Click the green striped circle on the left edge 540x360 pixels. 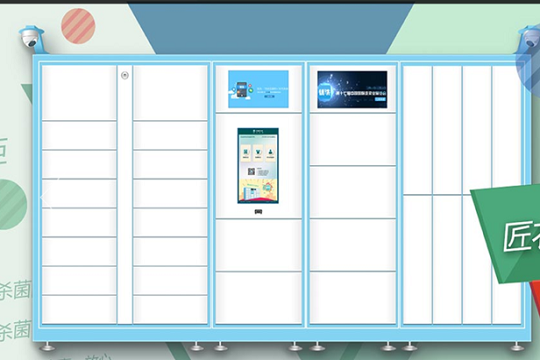pyautogui.click(x=13, y=204)
